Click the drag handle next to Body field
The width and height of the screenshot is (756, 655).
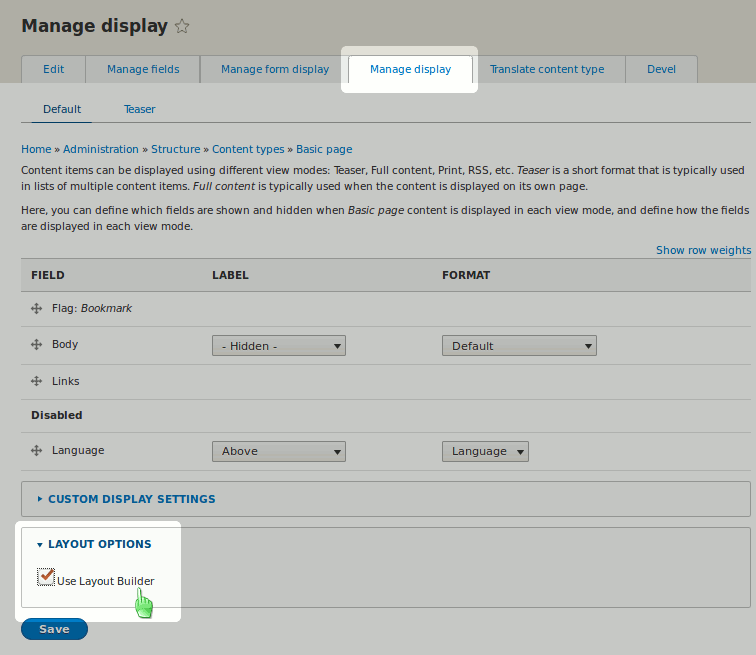pos(37,345)
